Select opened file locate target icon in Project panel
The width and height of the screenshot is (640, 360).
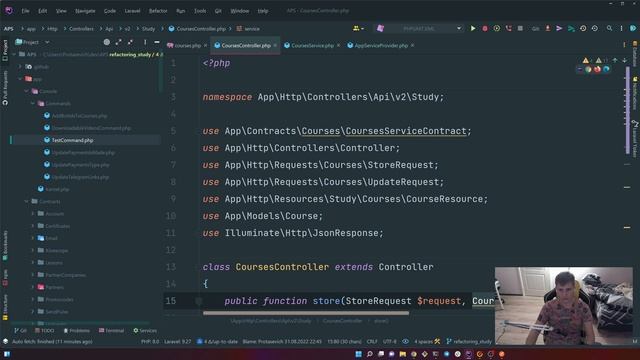pyautogui.click(x=107, y=42)
